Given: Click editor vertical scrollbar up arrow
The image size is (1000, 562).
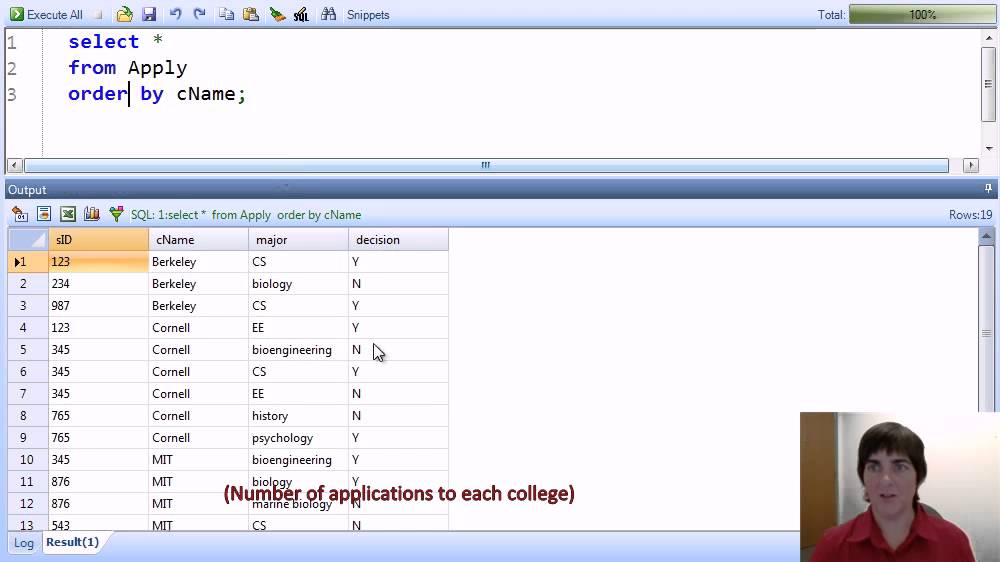Looking at the screenshot, I should pos(989,38).
